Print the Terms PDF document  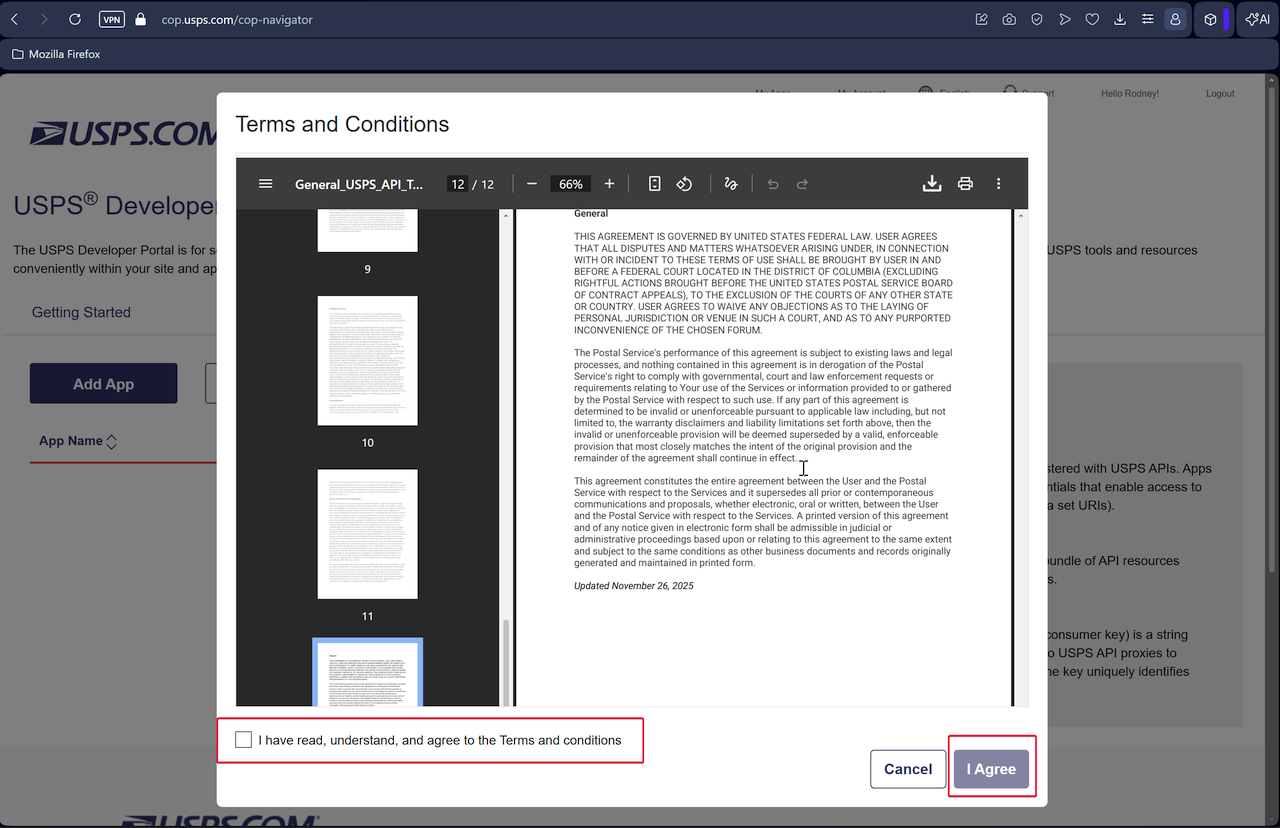tap(965, 184)
